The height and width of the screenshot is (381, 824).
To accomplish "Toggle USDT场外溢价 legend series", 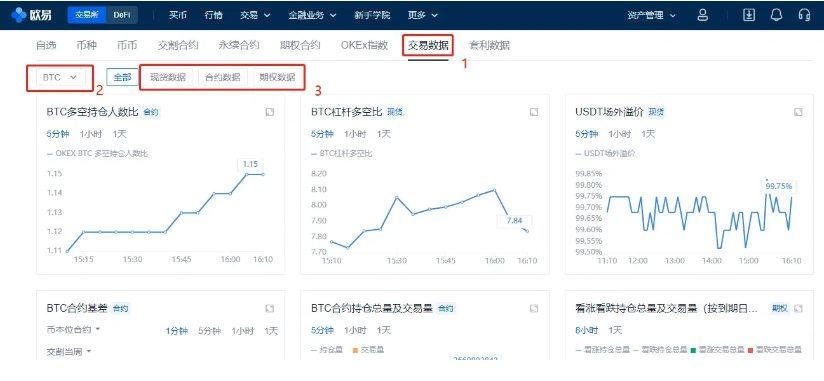I will (x=605, y=154).
